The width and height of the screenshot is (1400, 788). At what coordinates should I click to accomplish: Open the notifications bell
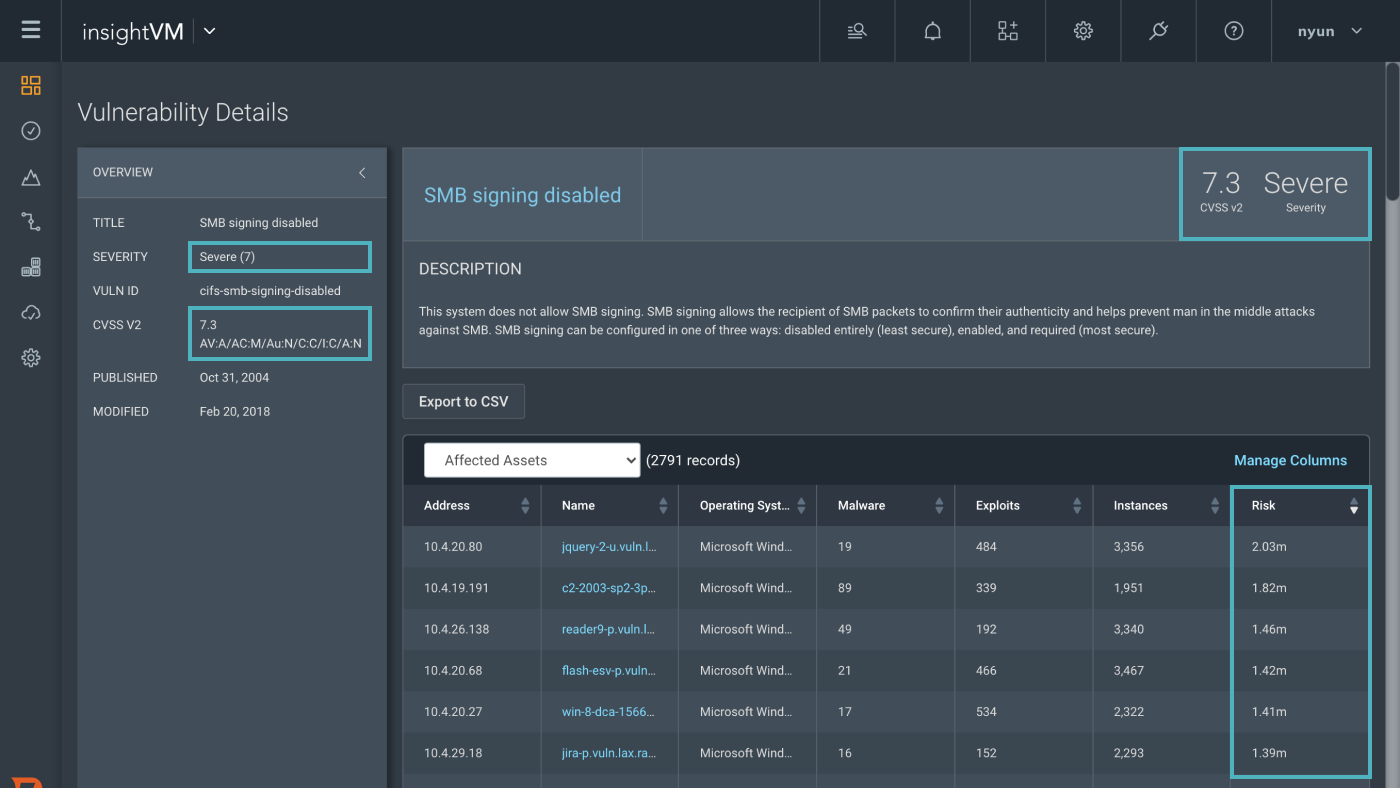click(x=932, y=31)
